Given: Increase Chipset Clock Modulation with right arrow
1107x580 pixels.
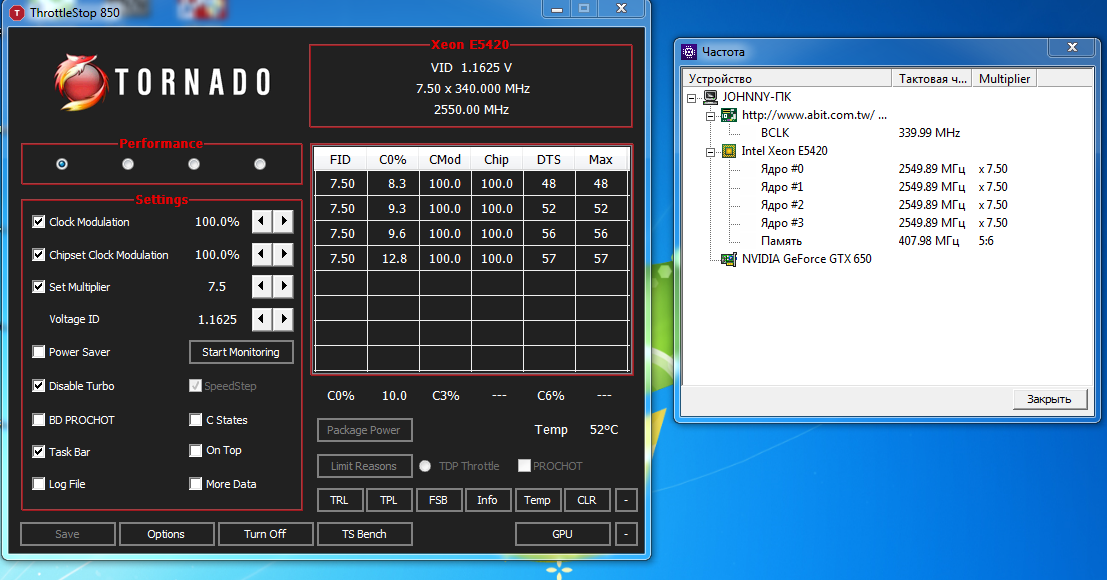Looking at the screenshot, I should point(283,254).
